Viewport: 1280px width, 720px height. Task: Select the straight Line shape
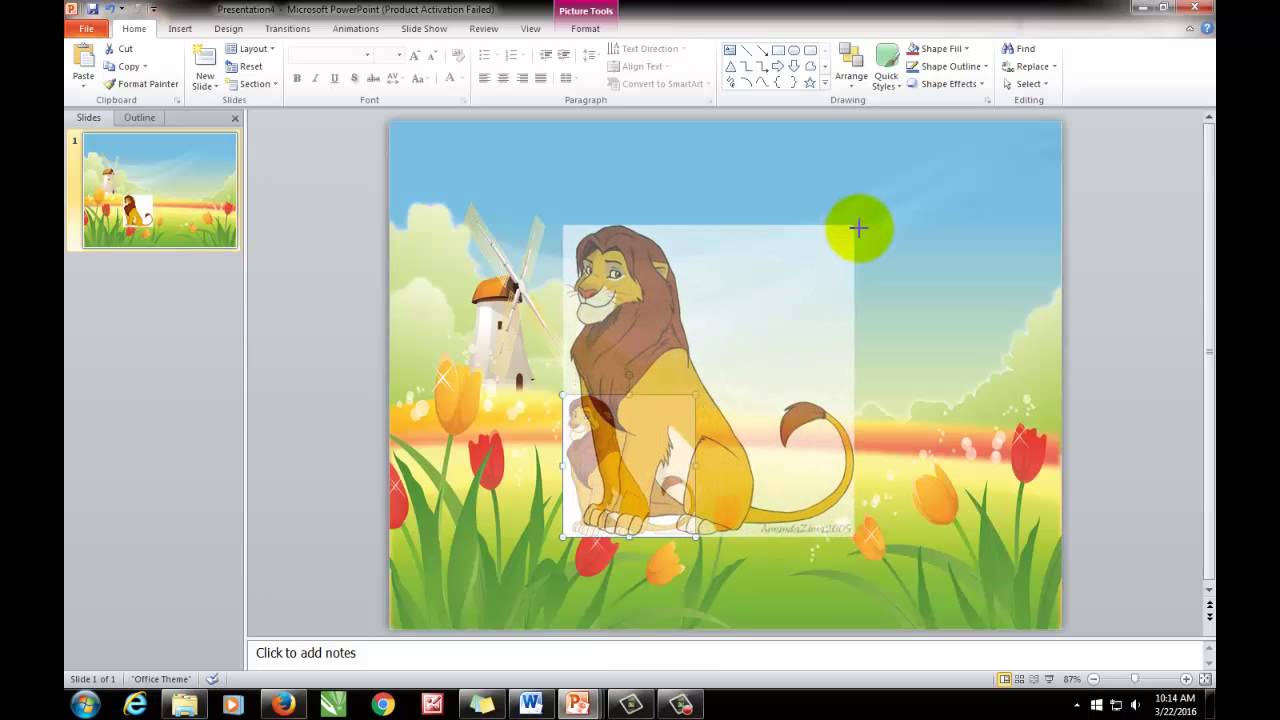(746, 50)
